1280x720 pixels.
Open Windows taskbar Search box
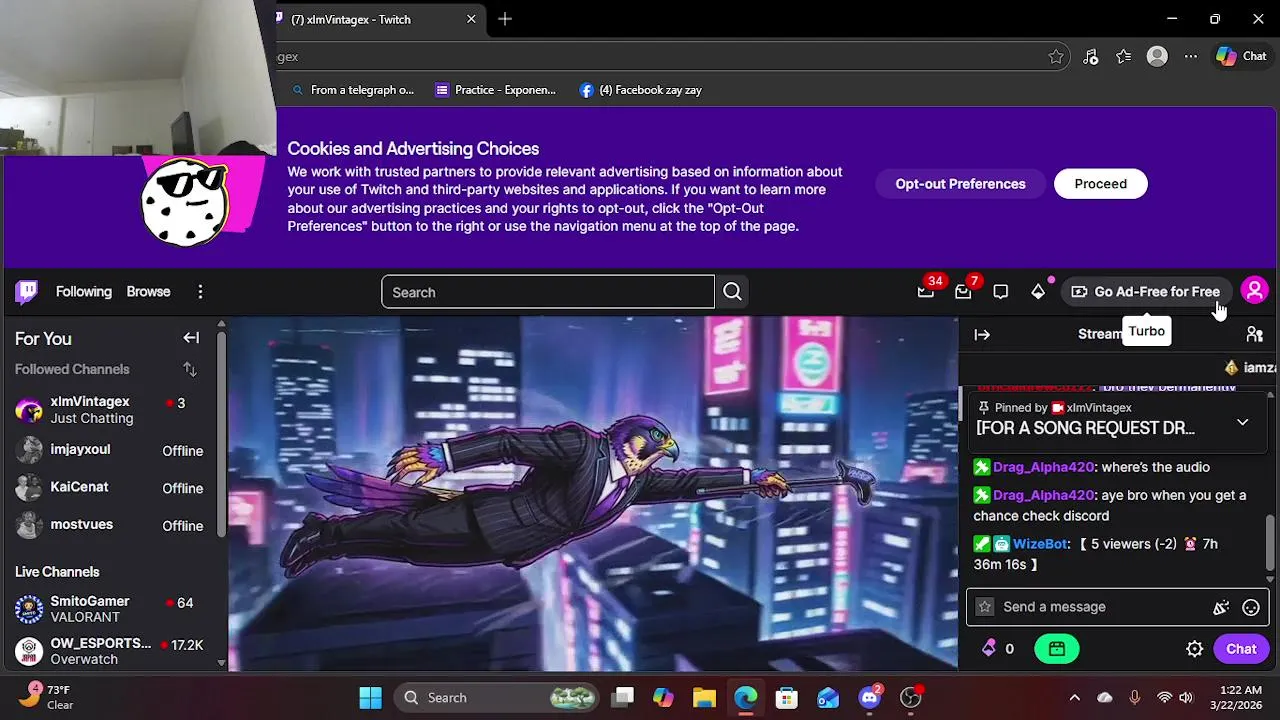[496, 698]
